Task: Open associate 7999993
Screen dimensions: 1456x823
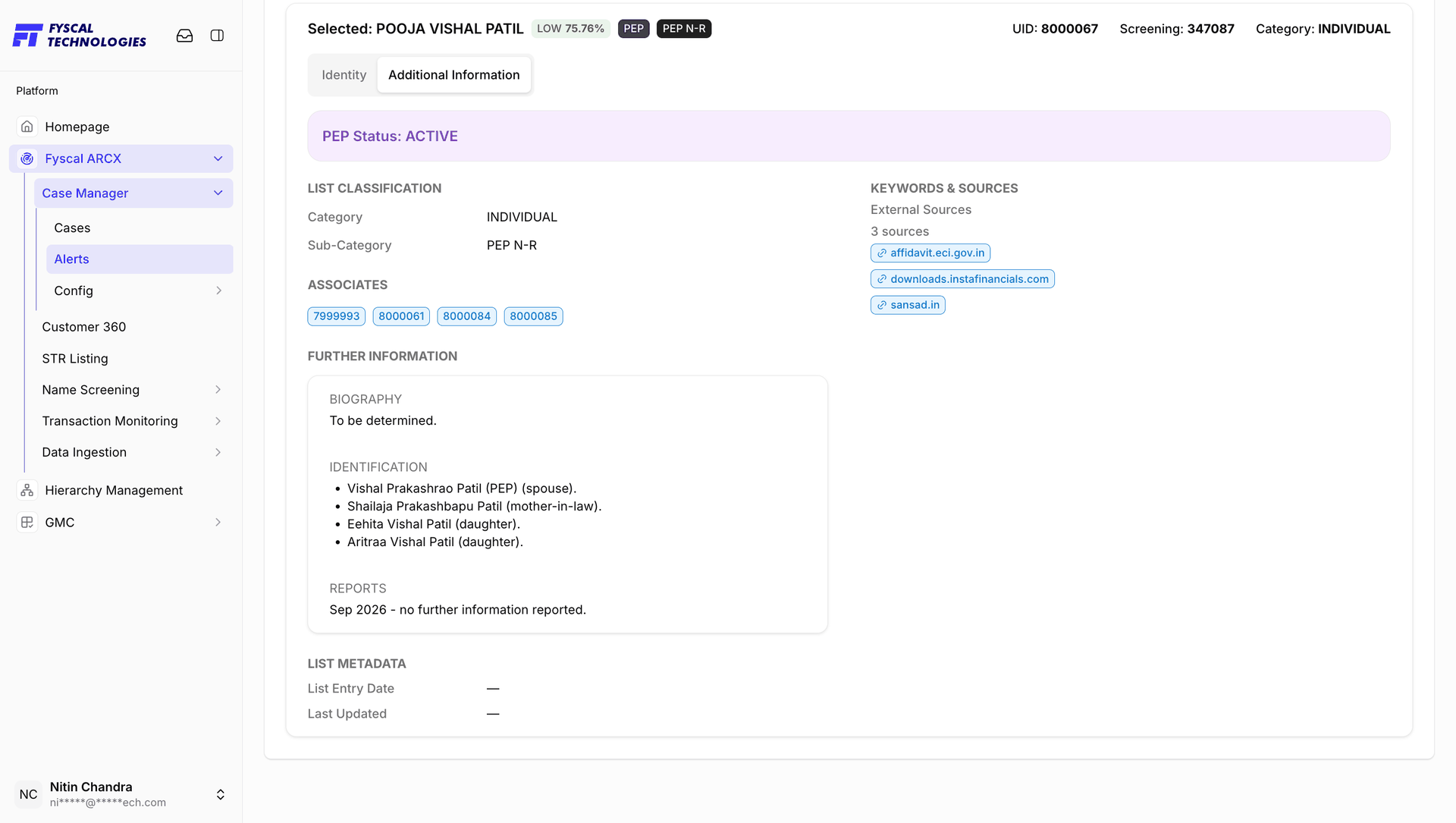Action: [337, 316]
